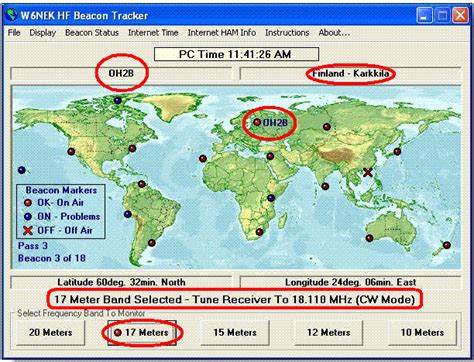
Task: Click the Pass 3 text on the map
Action: [33, 246]
